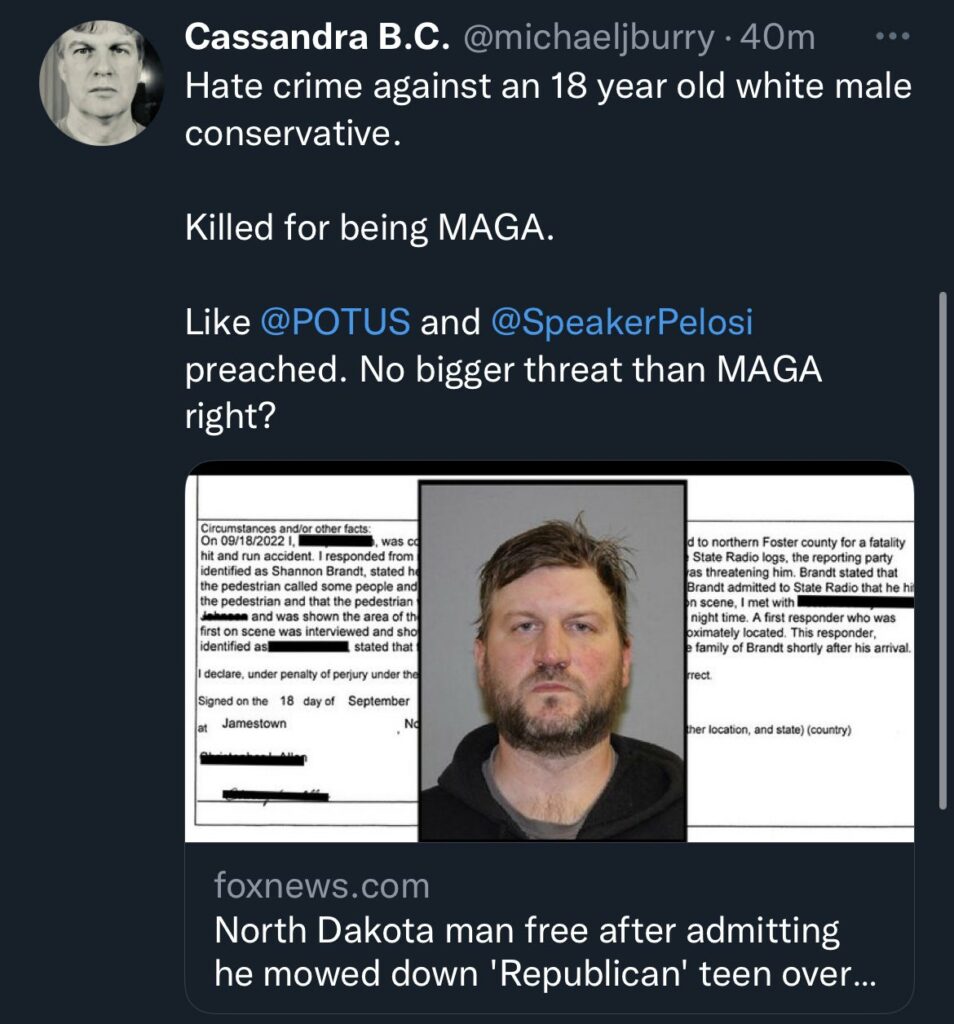
Task: Click the mugshot photo in the link preview
Action: (552, 660)
